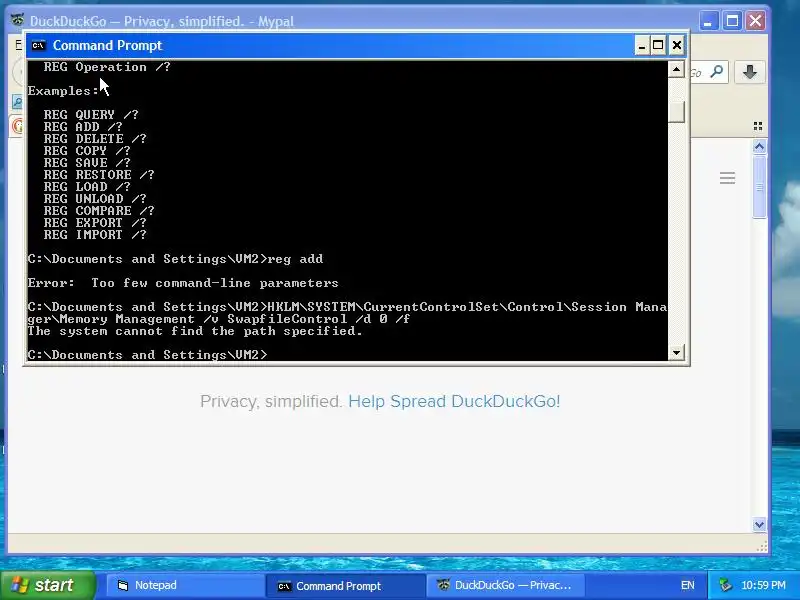Click the search magnifier icon in Mypal
This screenshot has width=800, height=600.
pos(717,72)
